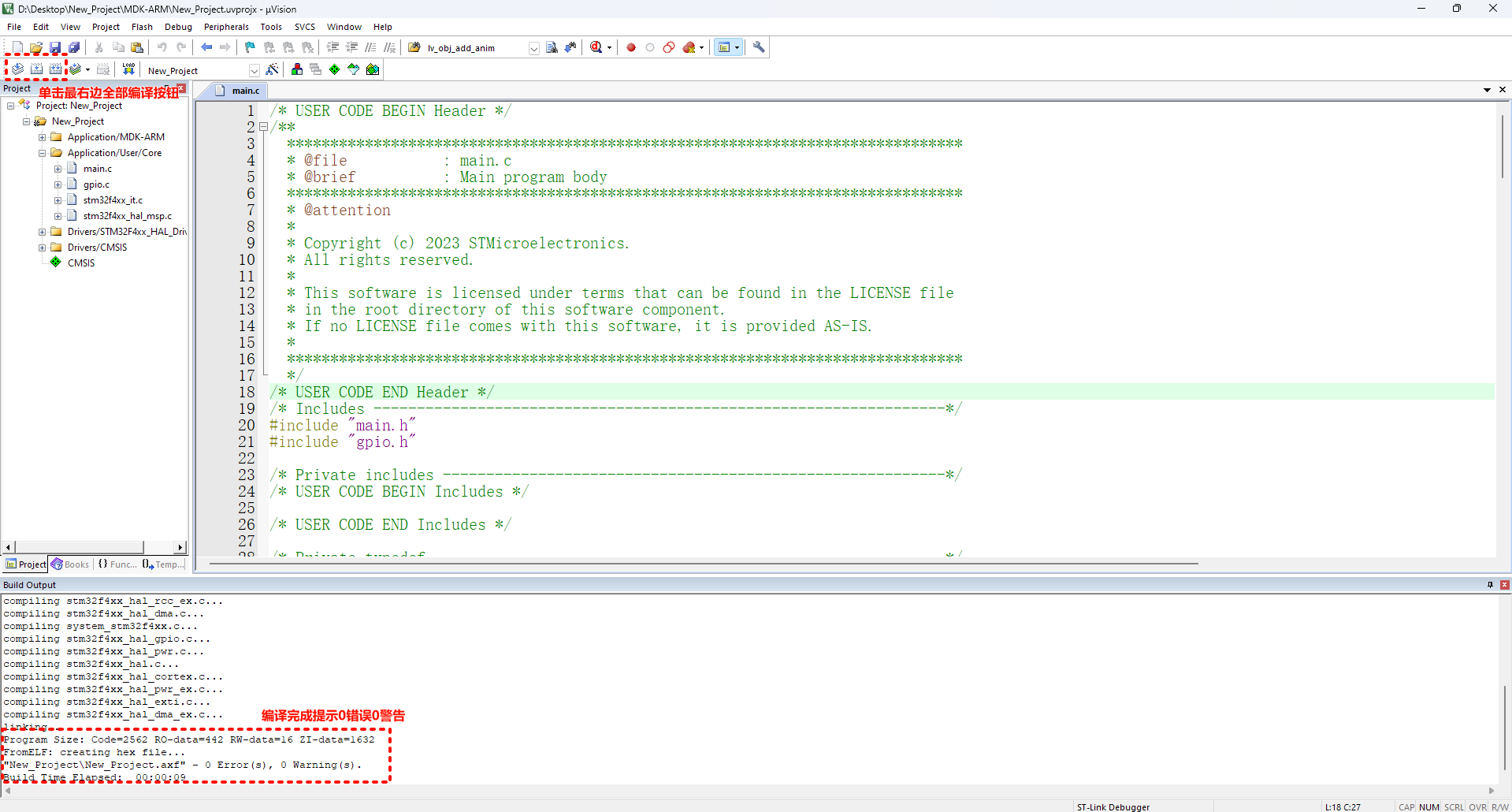Click the search text field lv_obj_add_anim

(476, 48)
